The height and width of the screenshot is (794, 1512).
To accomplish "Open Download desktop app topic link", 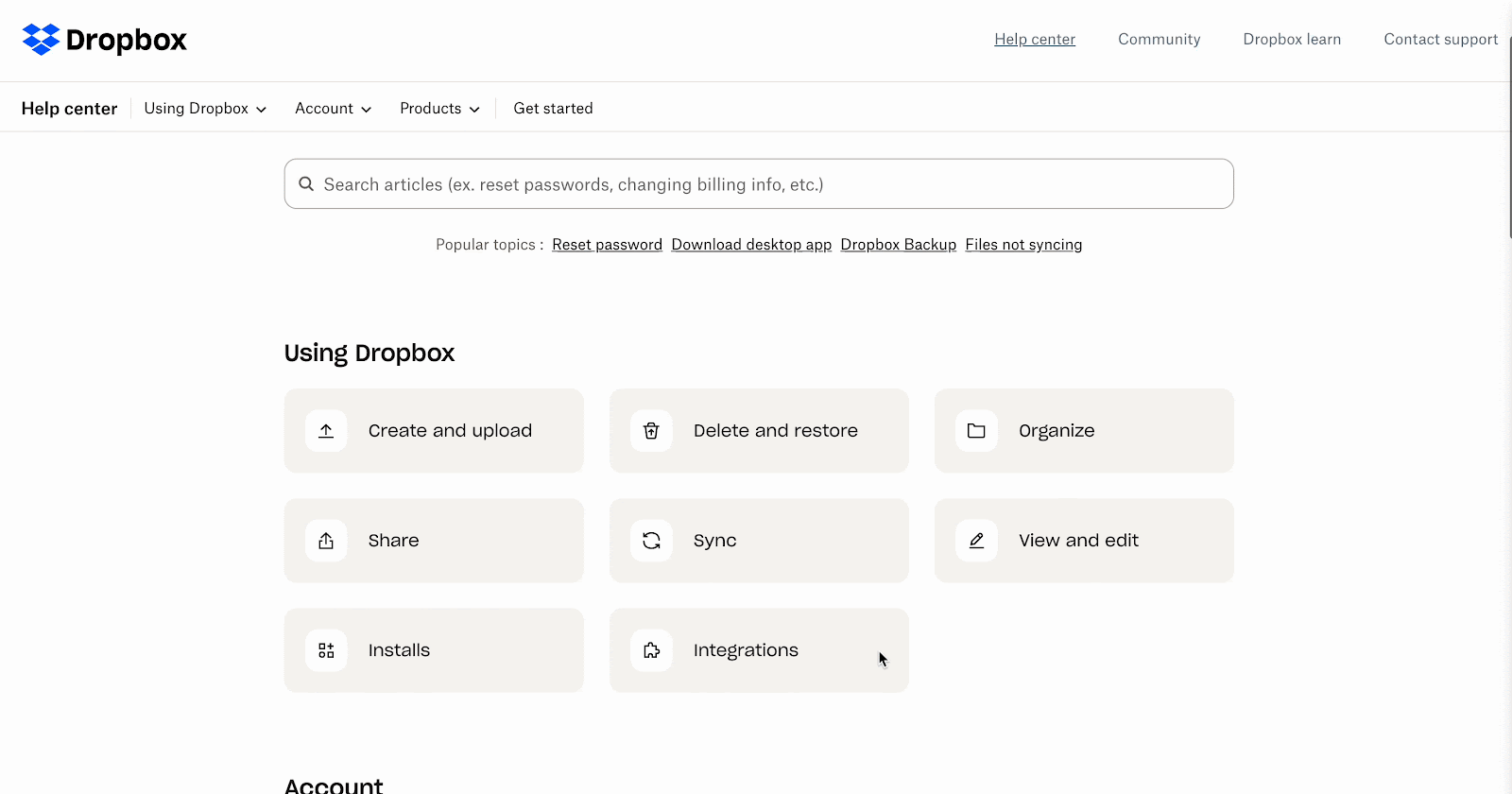I will tap(751, 245).
